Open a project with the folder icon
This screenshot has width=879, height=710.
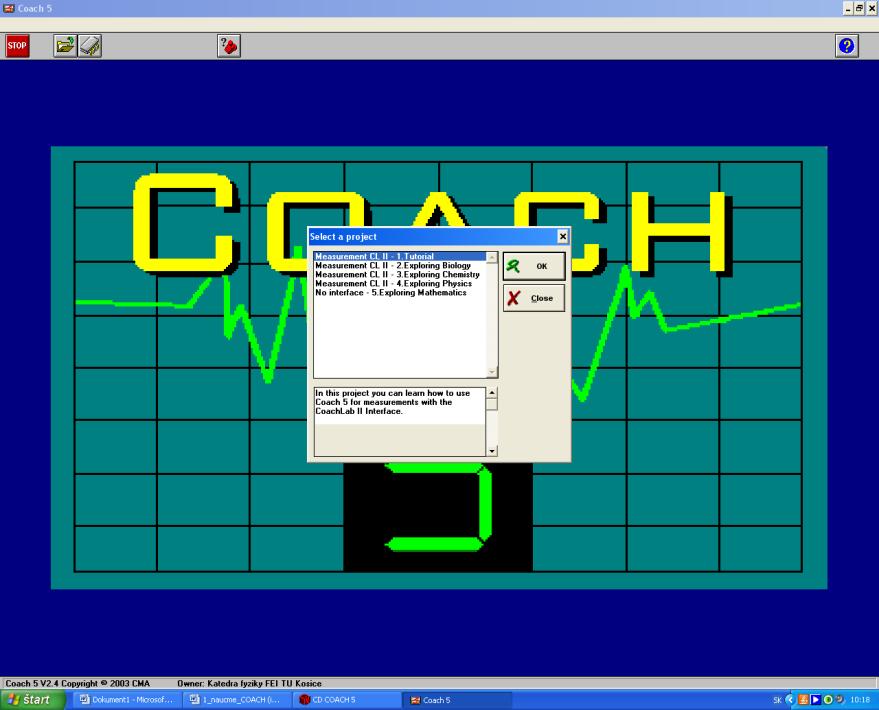point(65,46)
